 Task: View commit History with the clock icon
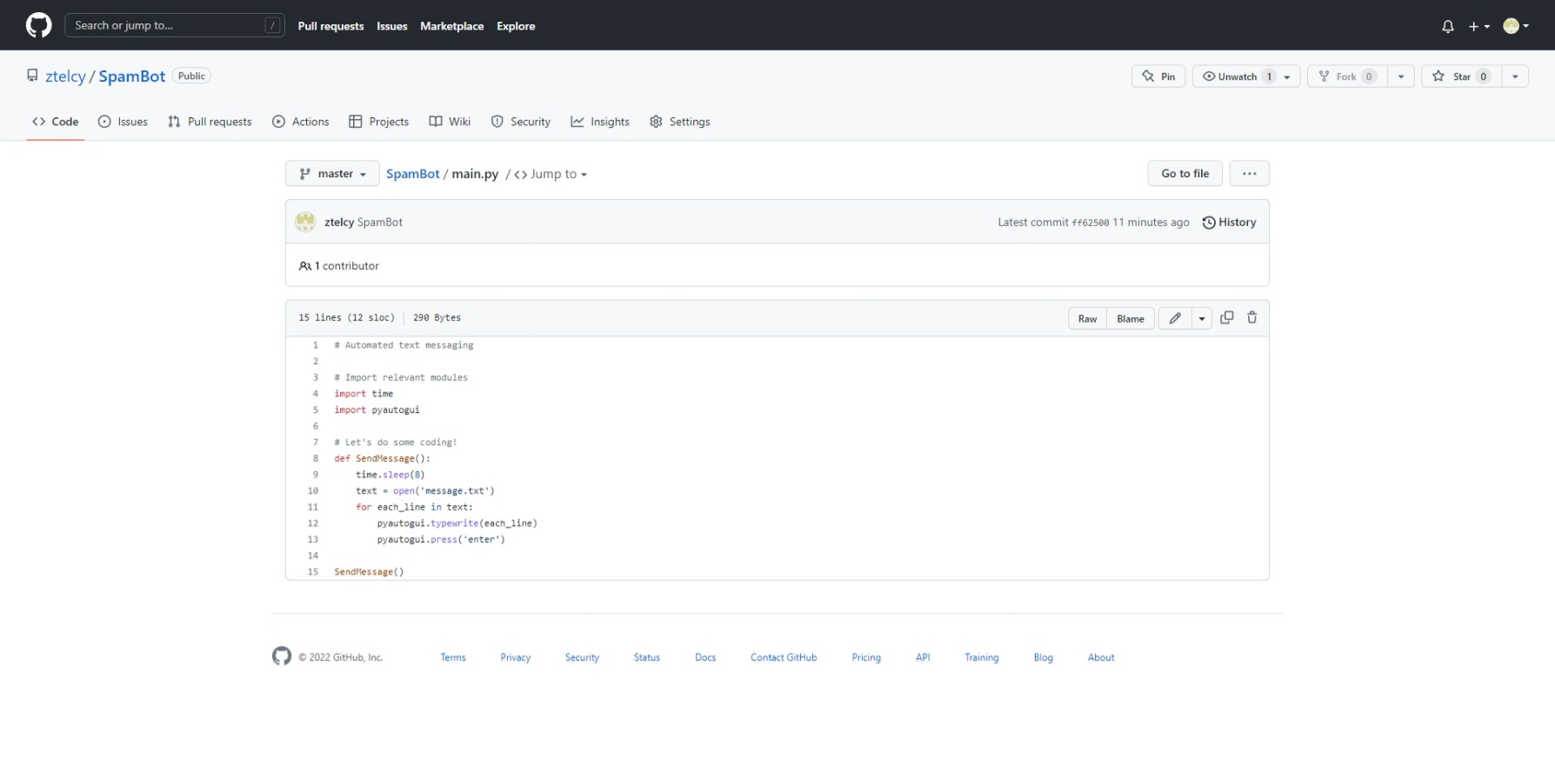(x=1229, y=222)
